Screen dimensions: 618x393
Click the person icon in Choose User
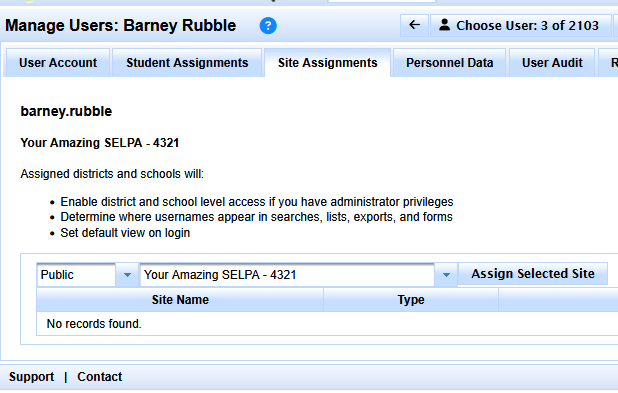445,25
